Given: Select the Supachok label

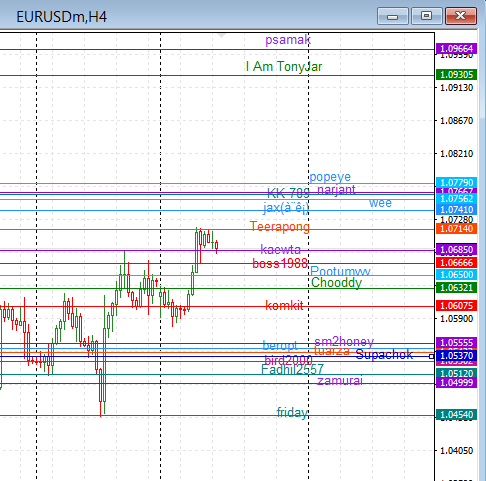Looking at the screenshot, I should pyautogui.click(x=384, y=354).
